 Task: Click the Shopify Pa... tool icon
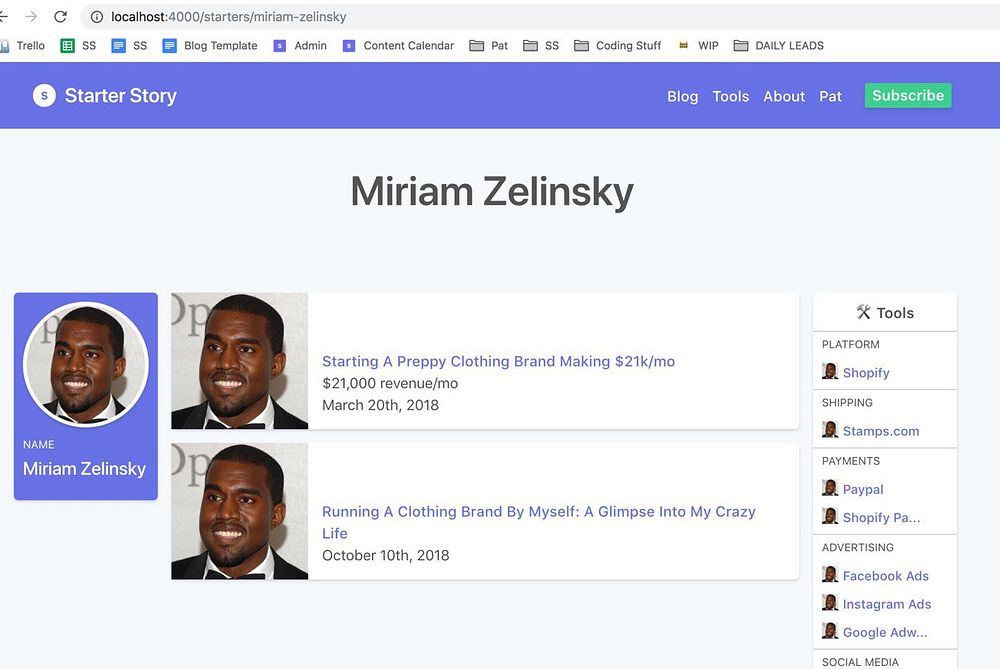tap(830, 516)
